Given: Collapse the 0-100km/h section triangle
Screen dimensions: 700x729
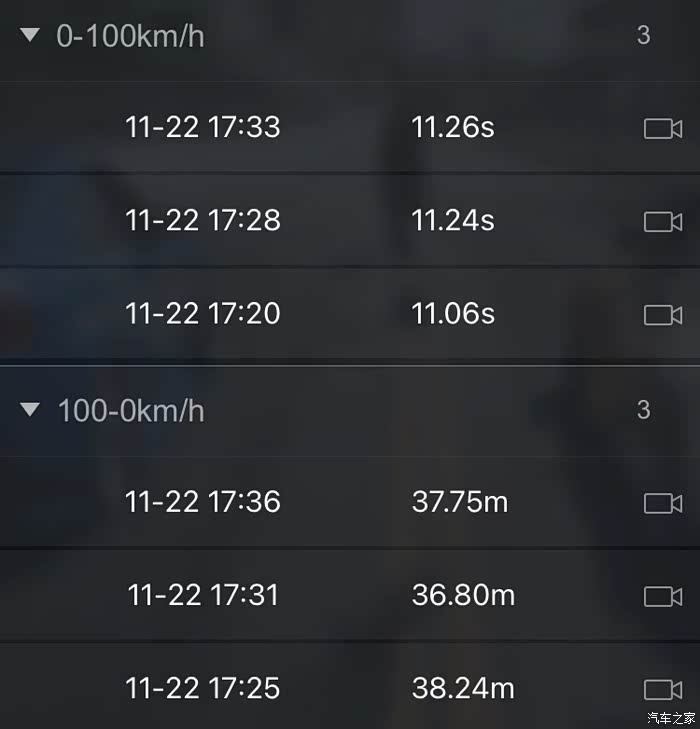Looking at the screenshot, I should click(30, 36).
